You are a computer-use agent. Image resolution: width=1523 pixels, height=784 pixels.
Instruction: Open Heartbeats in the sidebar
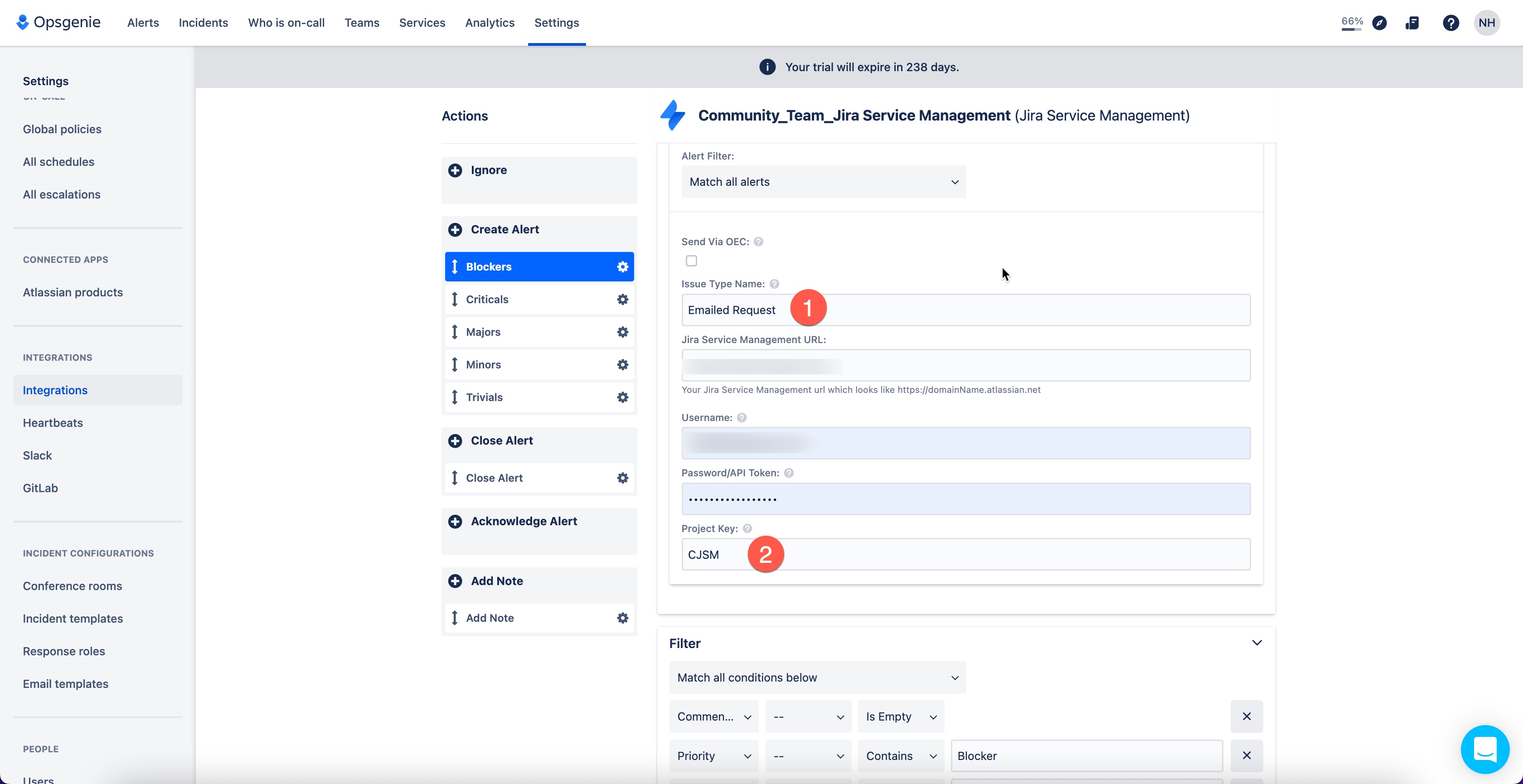click(53, 423)
